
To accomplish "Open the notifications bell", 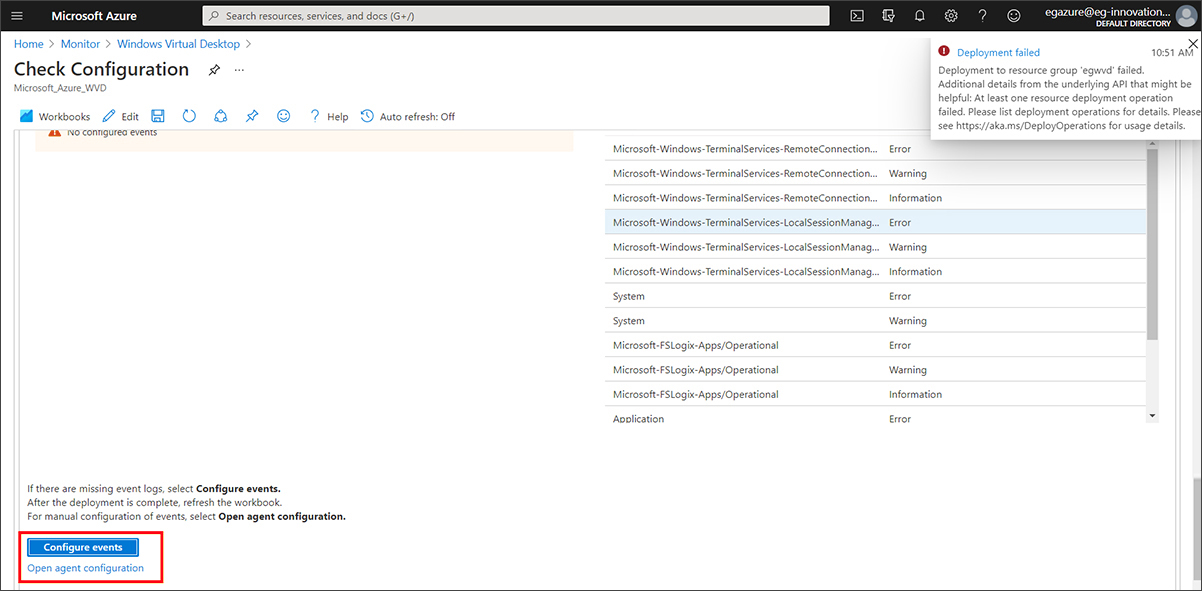I will tap(919, 16).
